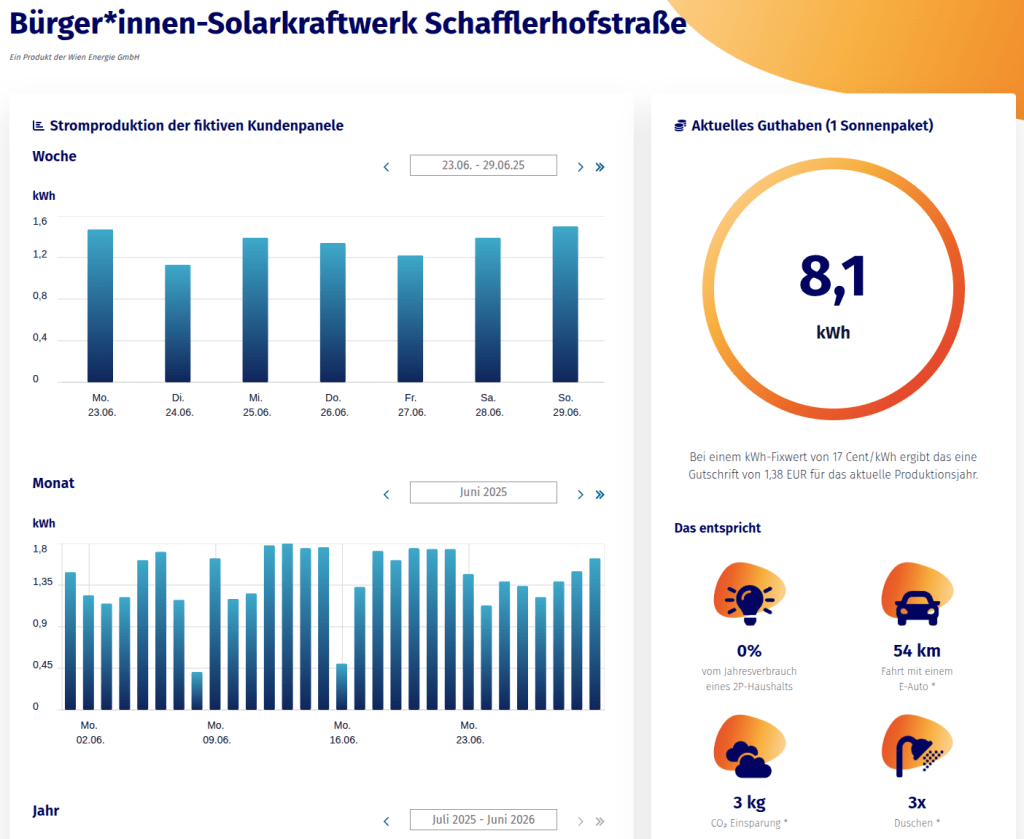The width and height of the screenshot is (1024, 839).
Task: Open the Juni 2025 month selector field
Action: click(483, 493)
